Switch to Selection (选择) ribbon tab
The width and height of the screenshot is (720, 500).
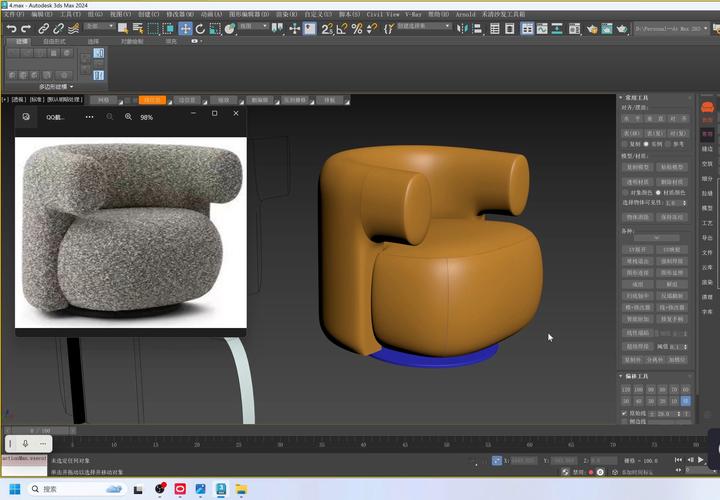(93, 41)
